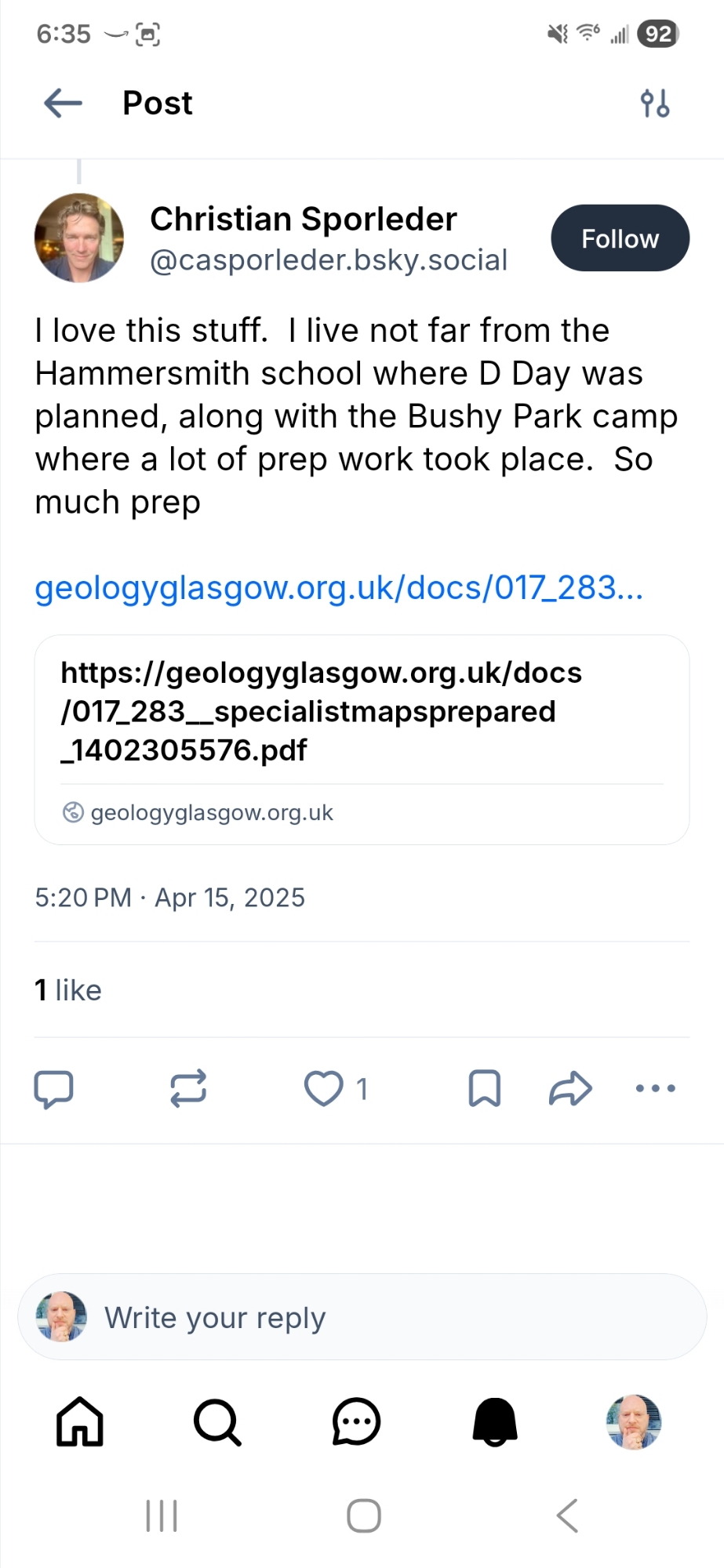Like the post with the heart icon
724x1568 pixels.
tap(324, 1088)
